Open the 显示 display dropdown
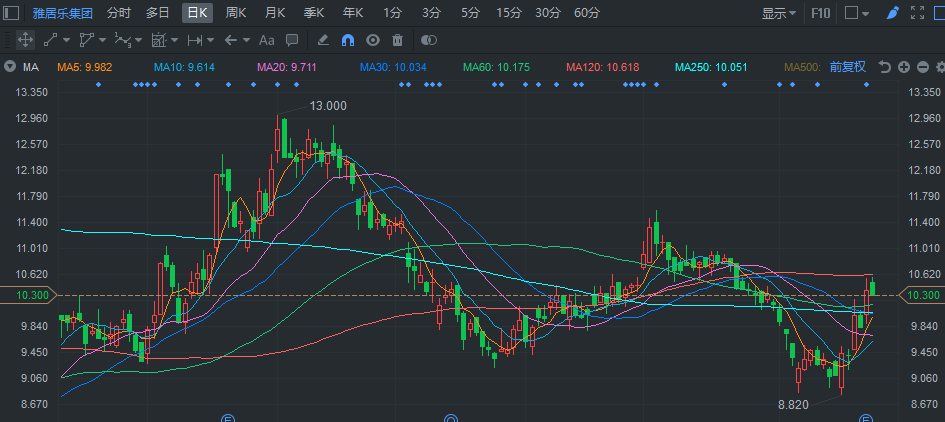The height and width of the screenshot is (422, 945). [779, 13]
